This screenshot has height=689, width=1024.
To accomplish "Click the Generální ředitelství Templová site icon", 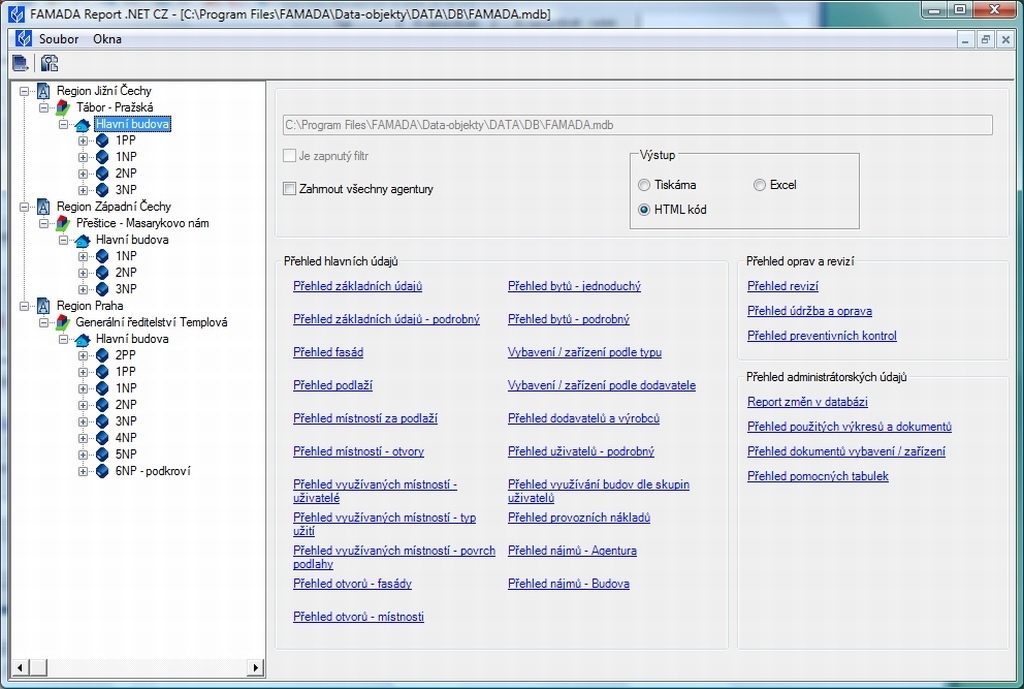I will pos(63,322).
